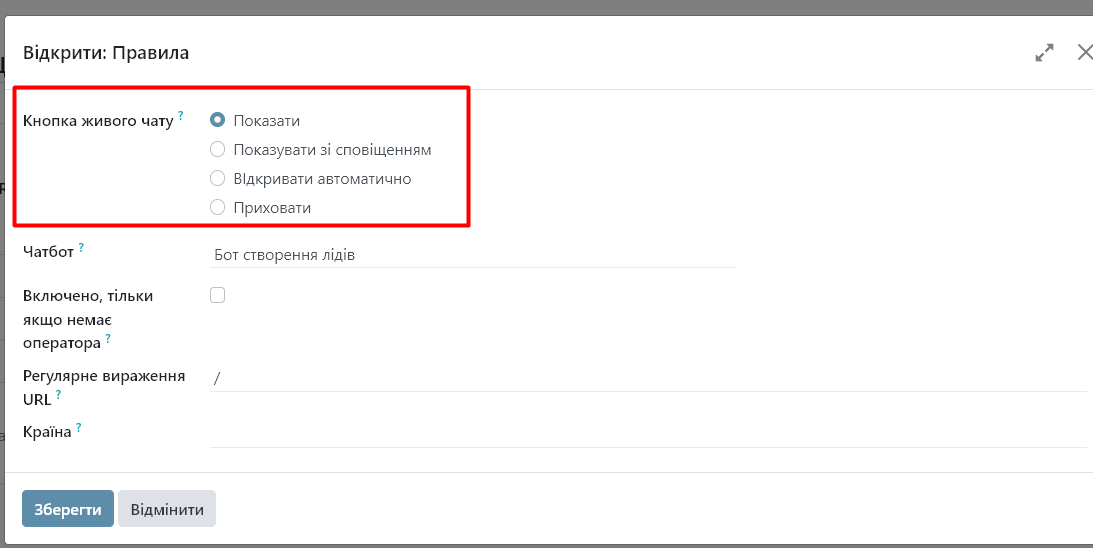The image size is (1093, 548).
Task: Open the Країна selection field
Action: click(x=646, y=433)
